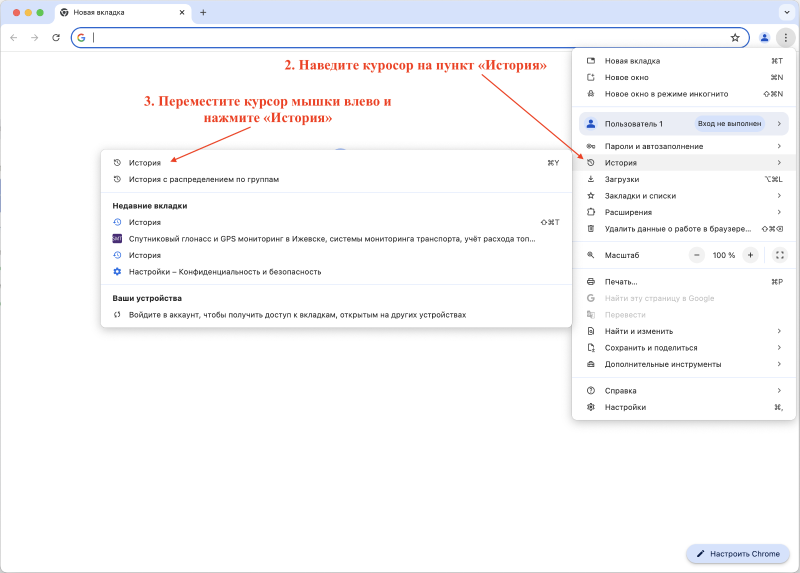Image resolution: width=800 pixels, height=573 pixels.
Task: Click inside the address bar
Action: coord(408,38)
